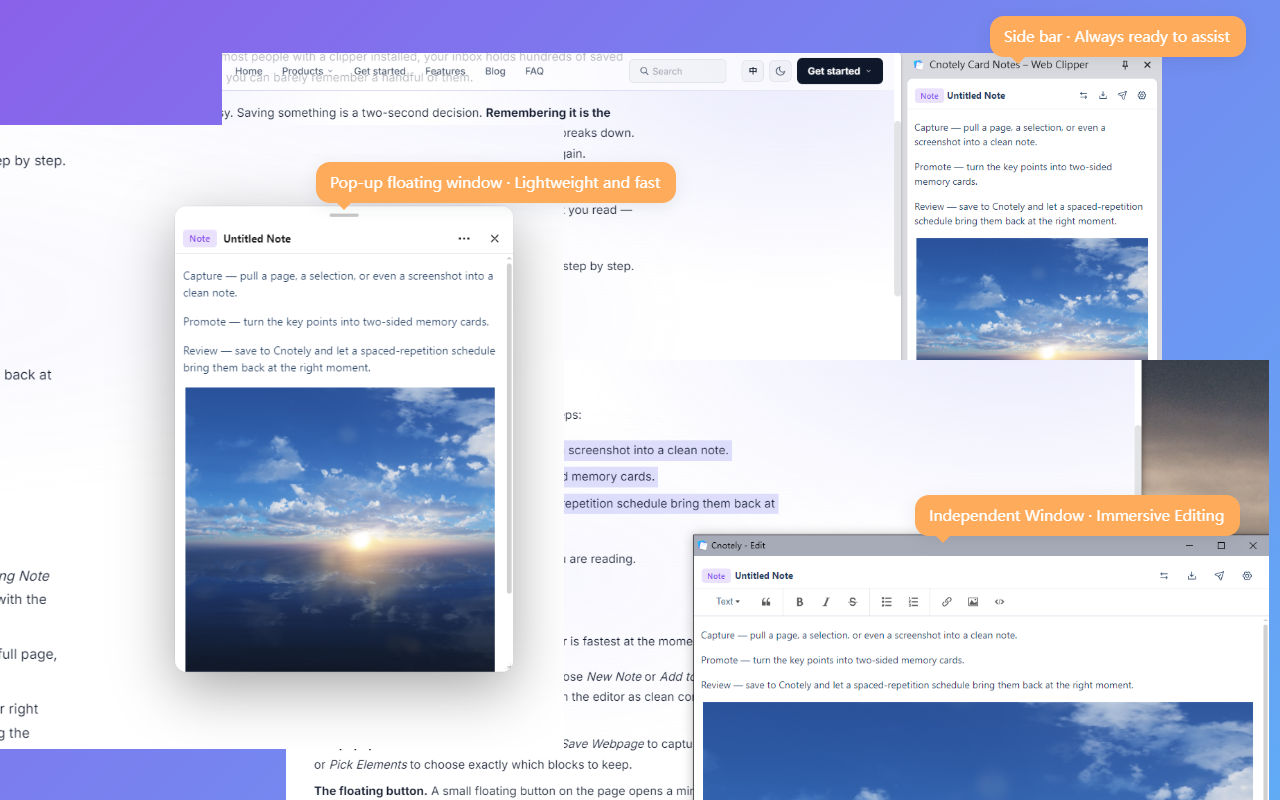This screenshot has width=1280, height=800.
Task: Insert a link via the Edit window toolbar
Action: pyautogui.click(x=946, y=602)
